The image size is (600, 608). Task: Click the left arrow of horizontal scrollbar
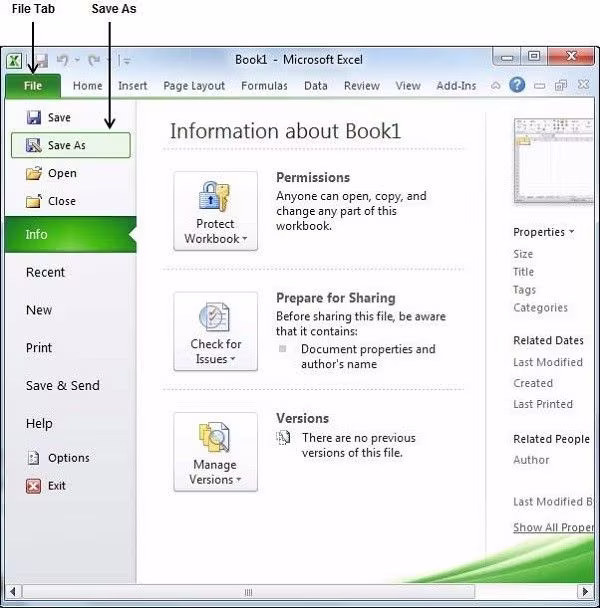(13, 592)
